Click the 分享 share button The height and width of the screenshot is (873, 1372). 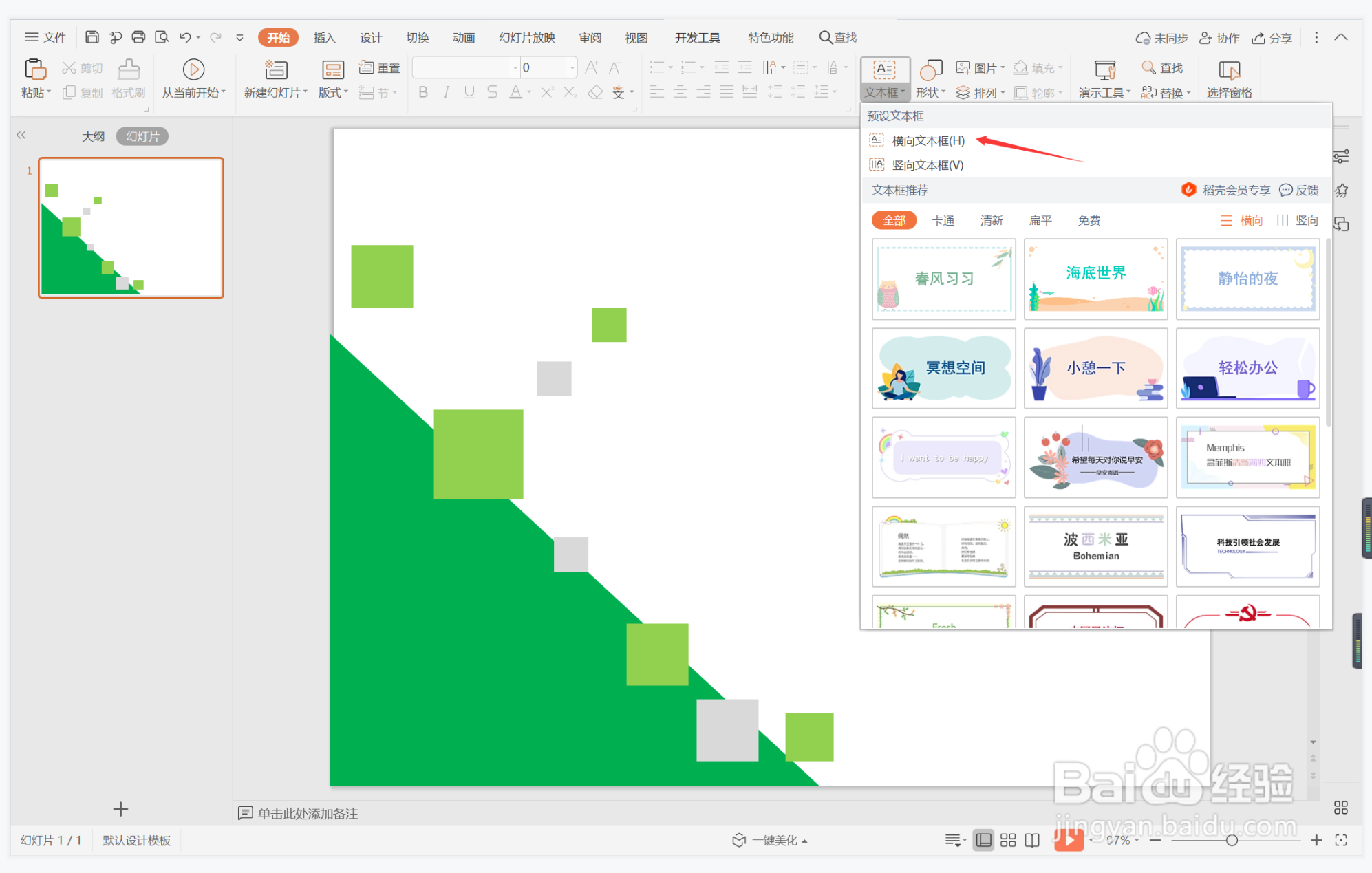pyautogui.click(x=1272, y=38)
